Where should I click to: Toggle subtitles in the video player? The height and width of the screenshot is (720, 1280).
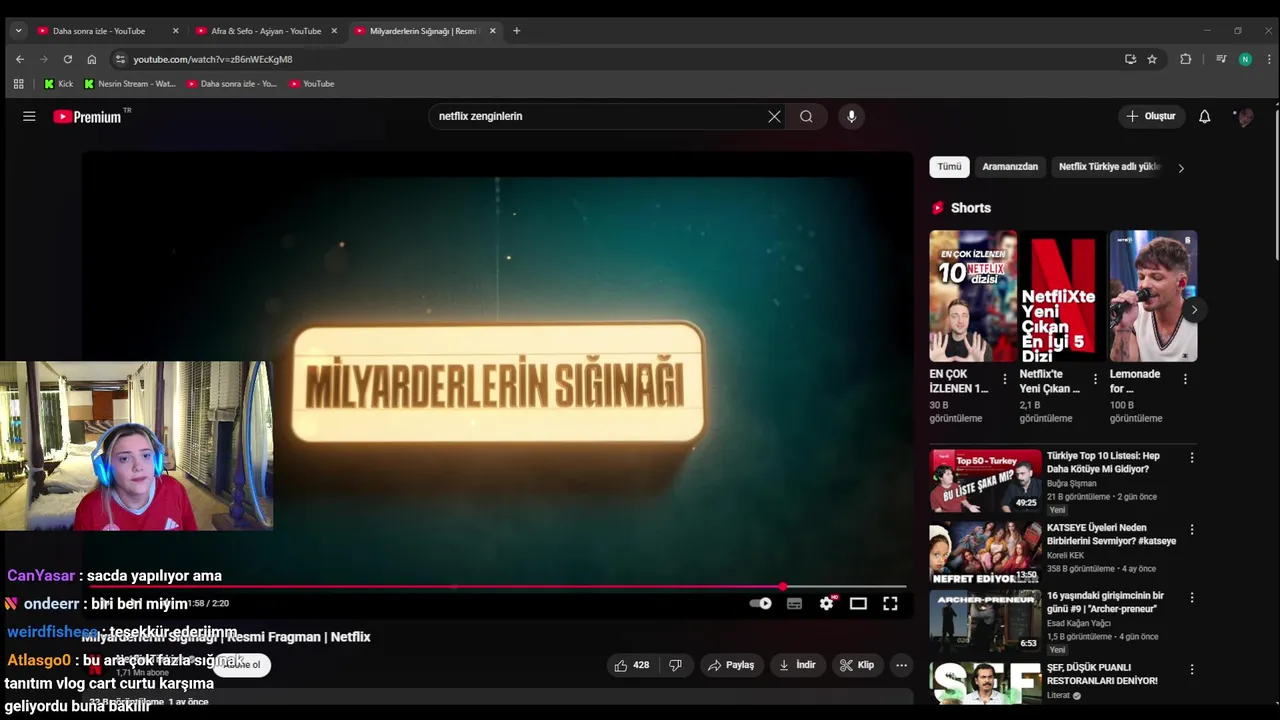(x=794, y=603)
